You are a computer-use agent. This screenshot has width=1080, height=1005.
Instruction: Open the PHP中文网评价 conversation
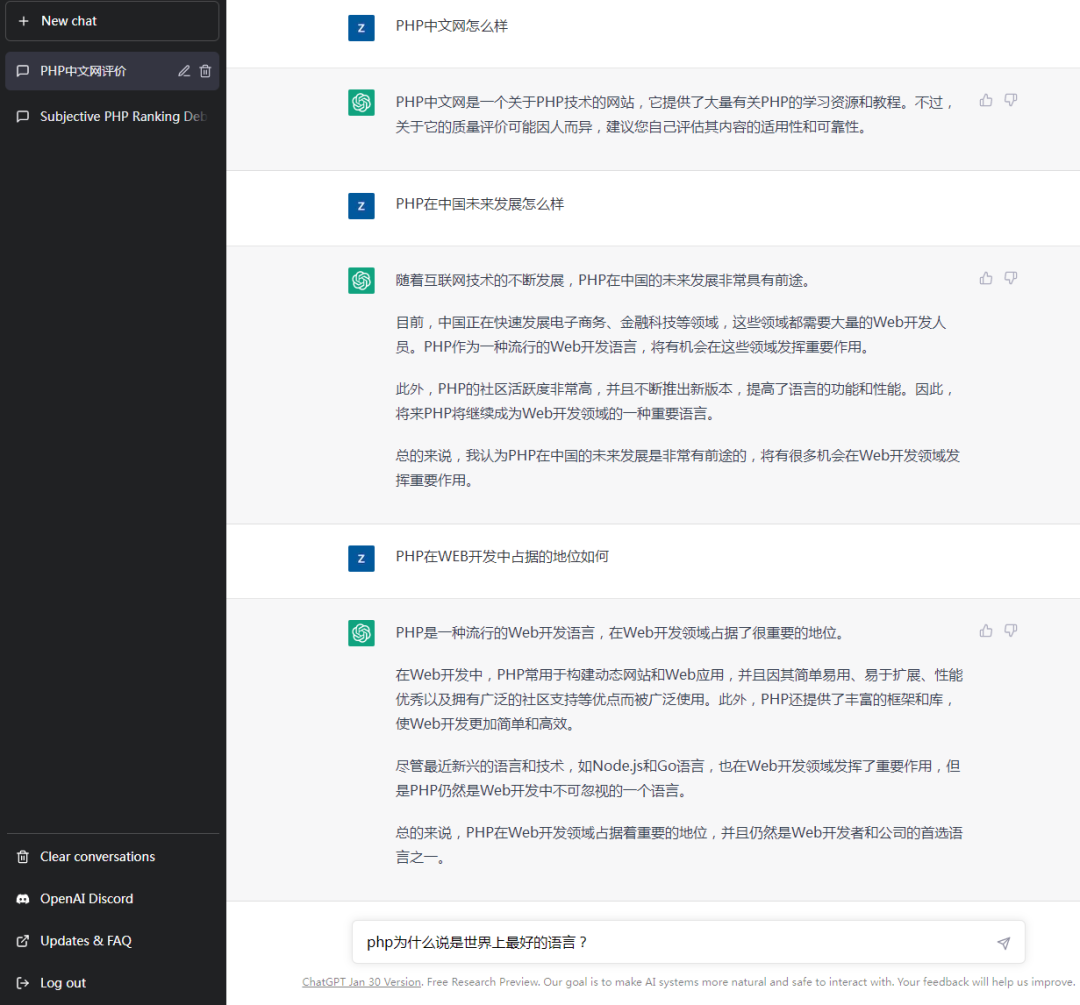pyautogui.click(x=112, y=71)
